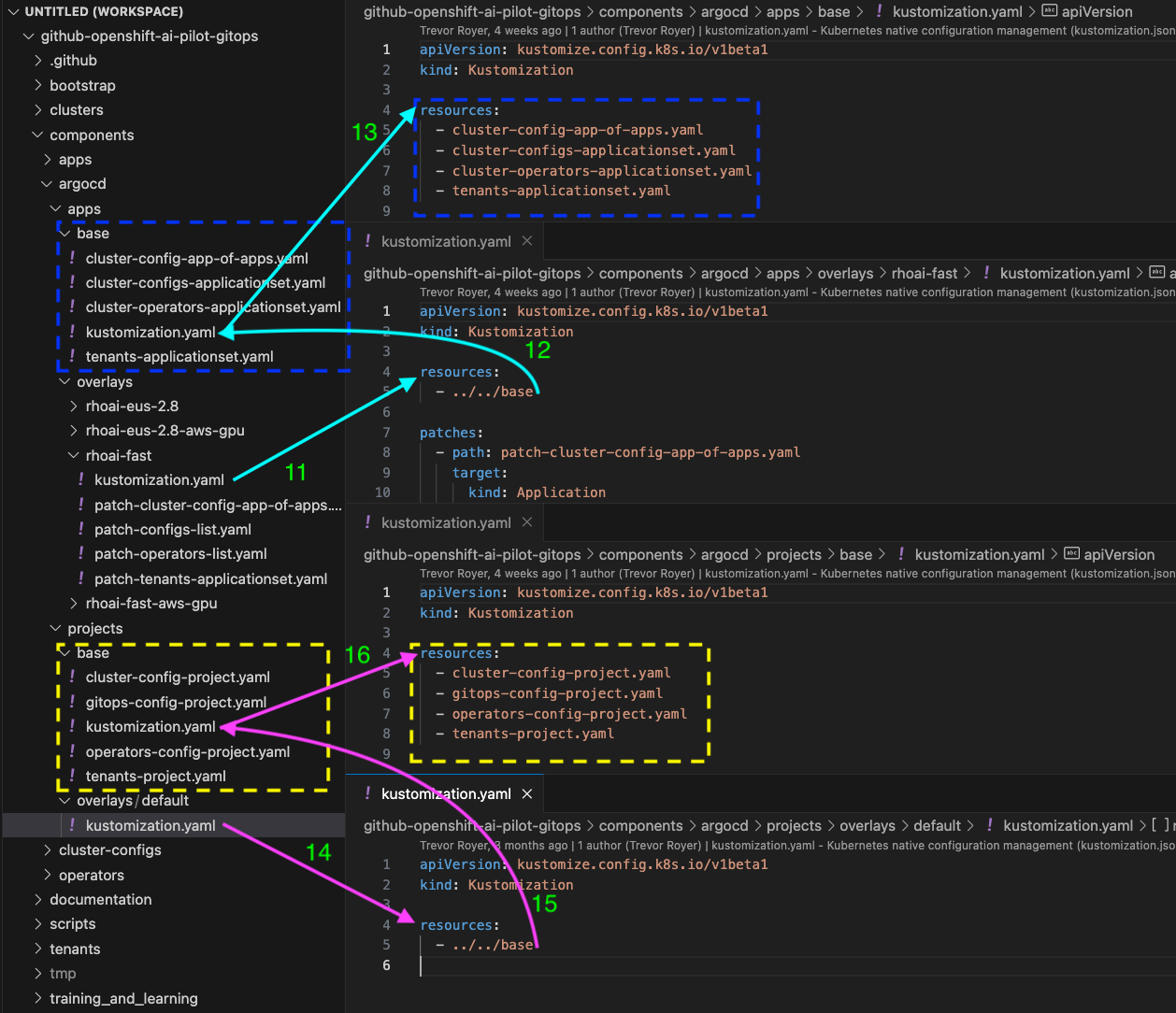Open tenants-applicationset.yaml in the explorer
Screen dimensions: 1176x1013
(179, 356)
